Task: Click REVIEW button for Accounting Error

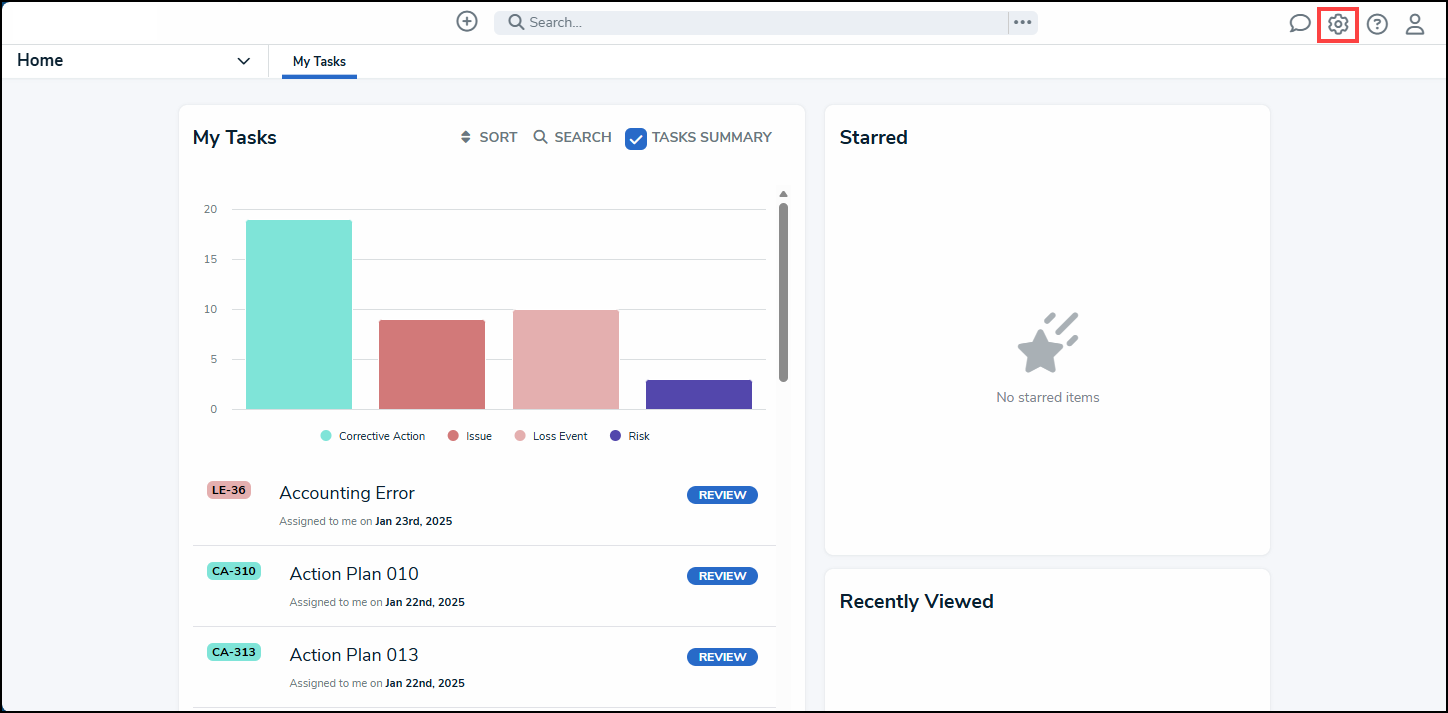Action: tap(722, 495)
